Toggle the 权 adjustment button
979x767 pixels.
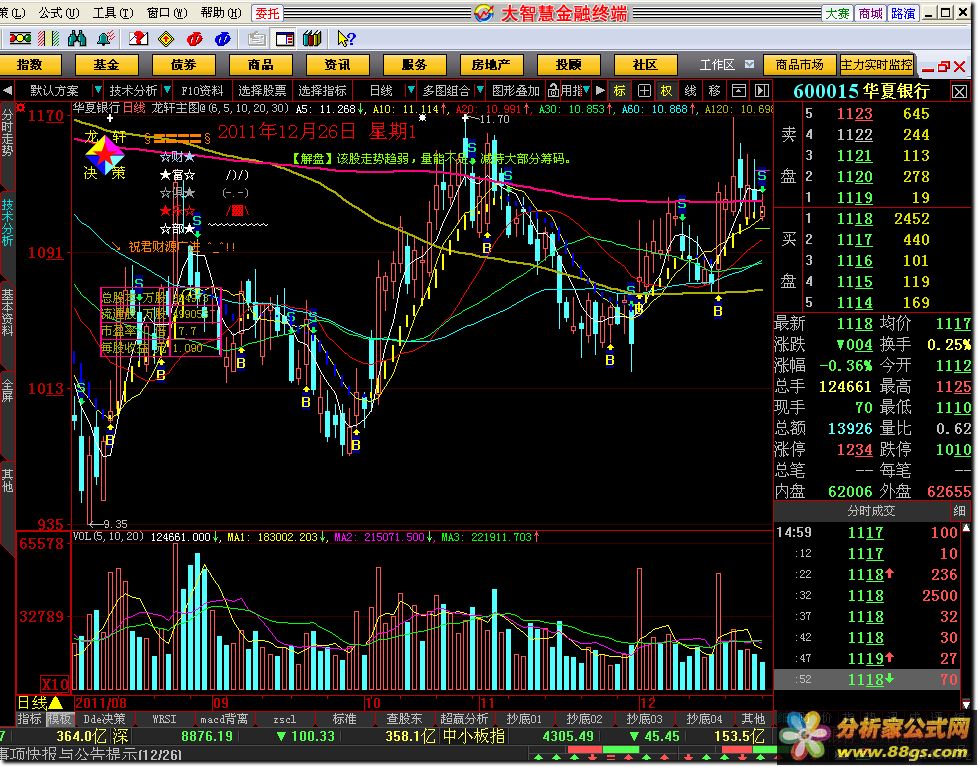click(666, 91)
